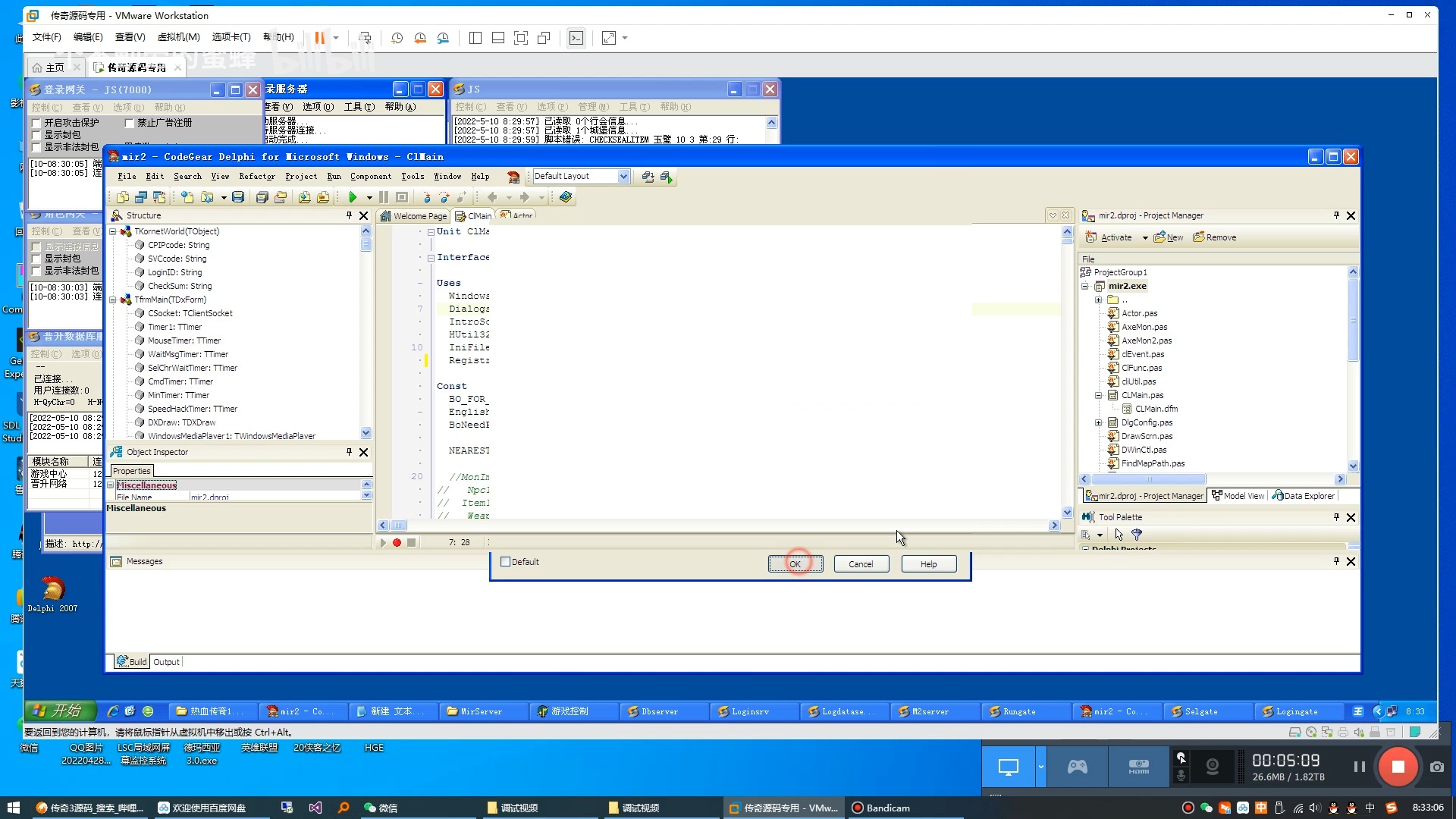Viewport: 1456px width, 819px height.
Task: Click the Help contents book icon
Action: (566, 197)
